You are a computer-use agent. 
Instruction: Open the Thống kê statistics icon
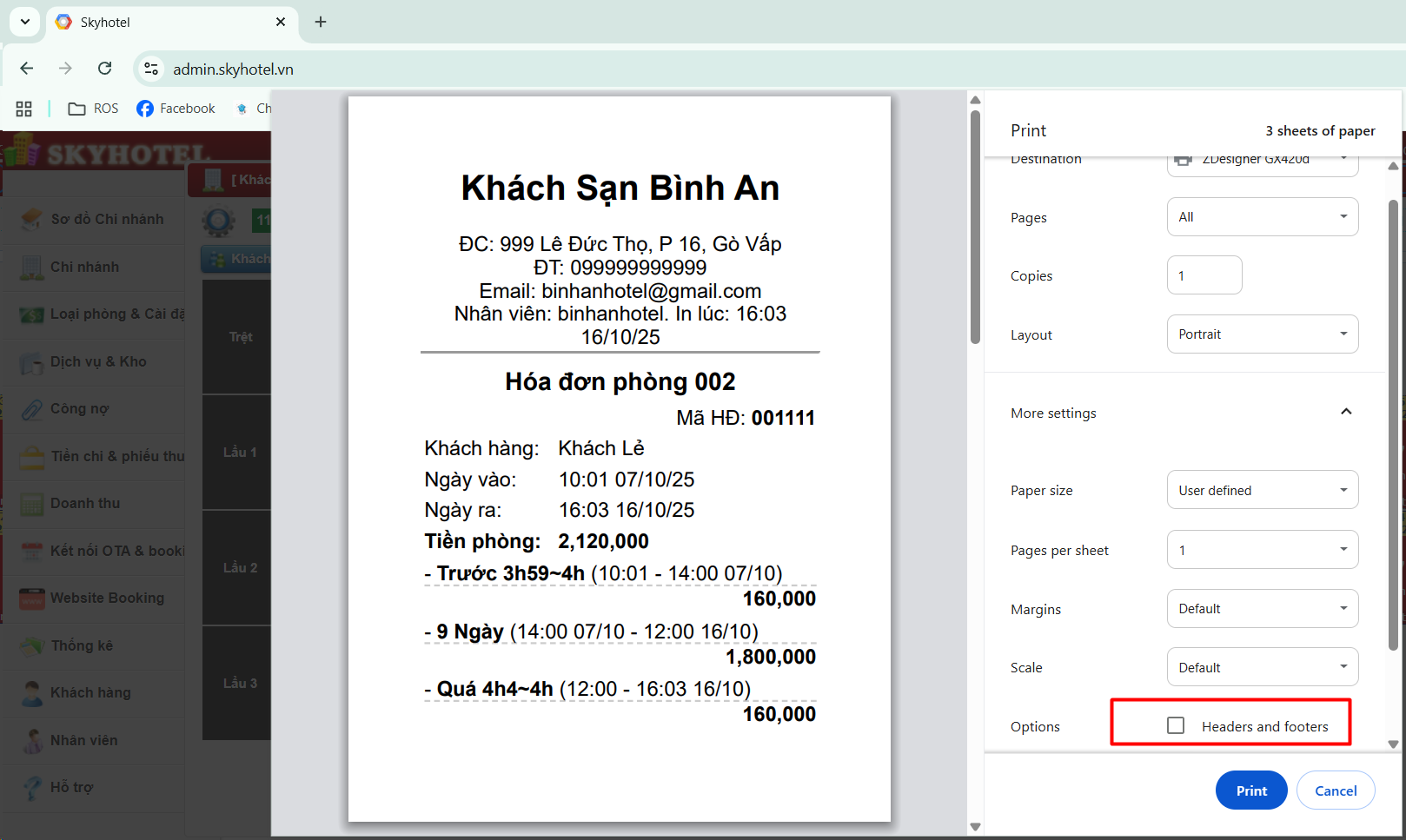[31, 645]
